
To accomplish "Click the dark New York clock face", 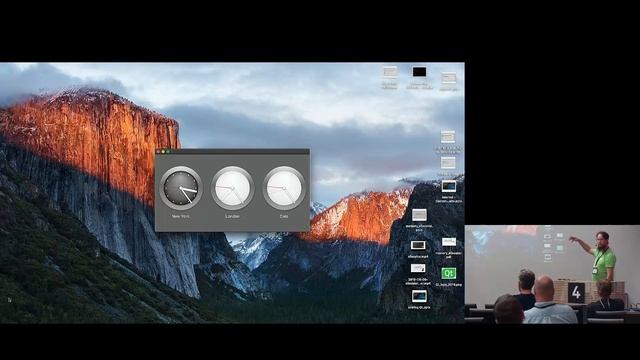I will (181, 188).
